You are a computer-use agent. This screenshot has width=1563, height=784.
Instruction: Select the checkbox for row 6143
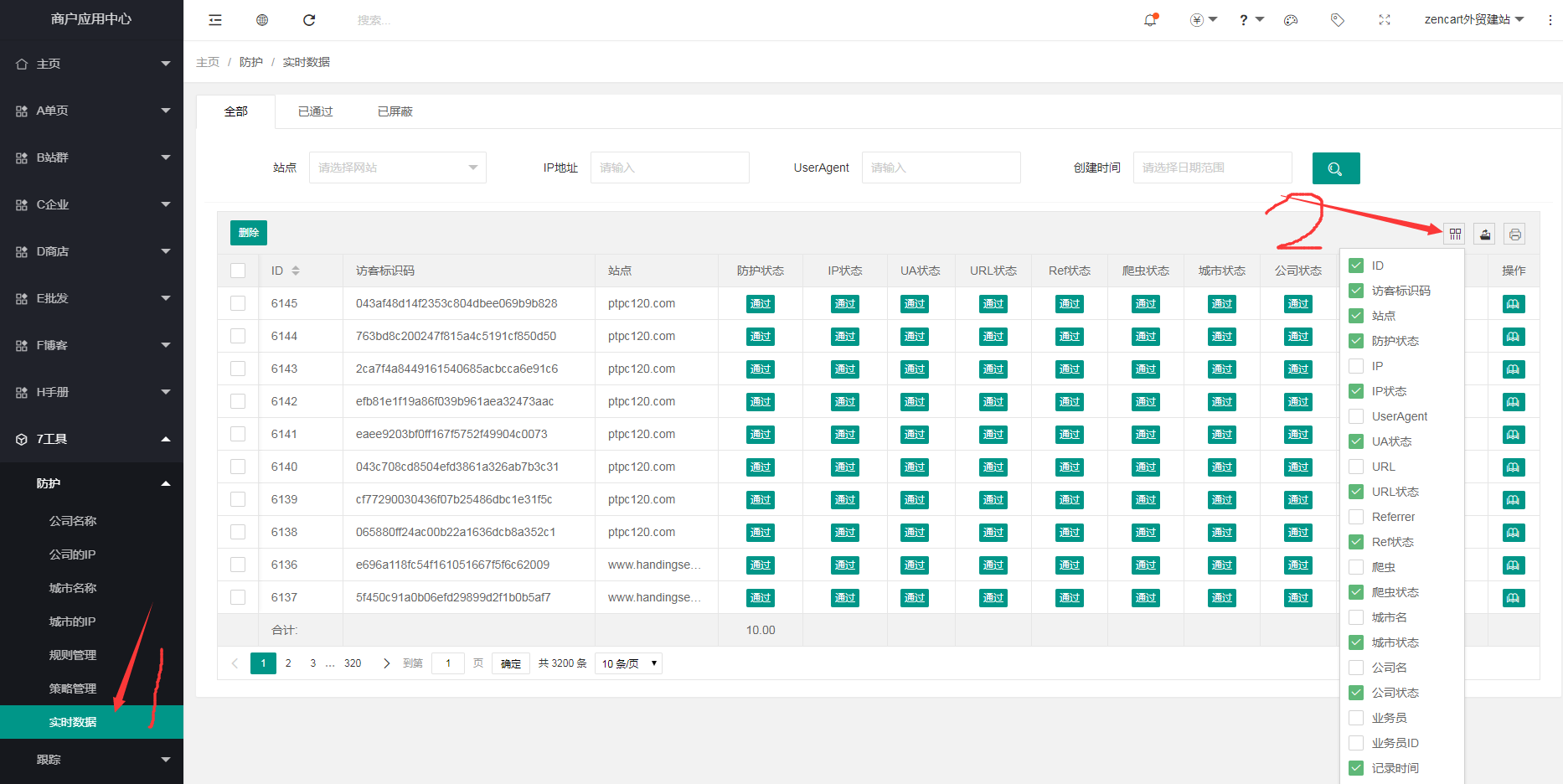[x=238, y=369]
